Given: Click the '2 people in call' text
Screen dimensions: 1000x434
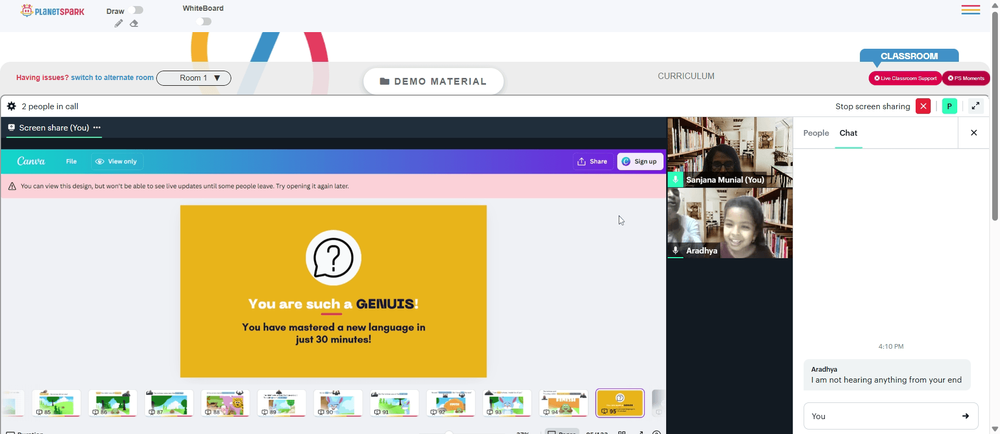Looking at the screenshot, I should point(50,106).
